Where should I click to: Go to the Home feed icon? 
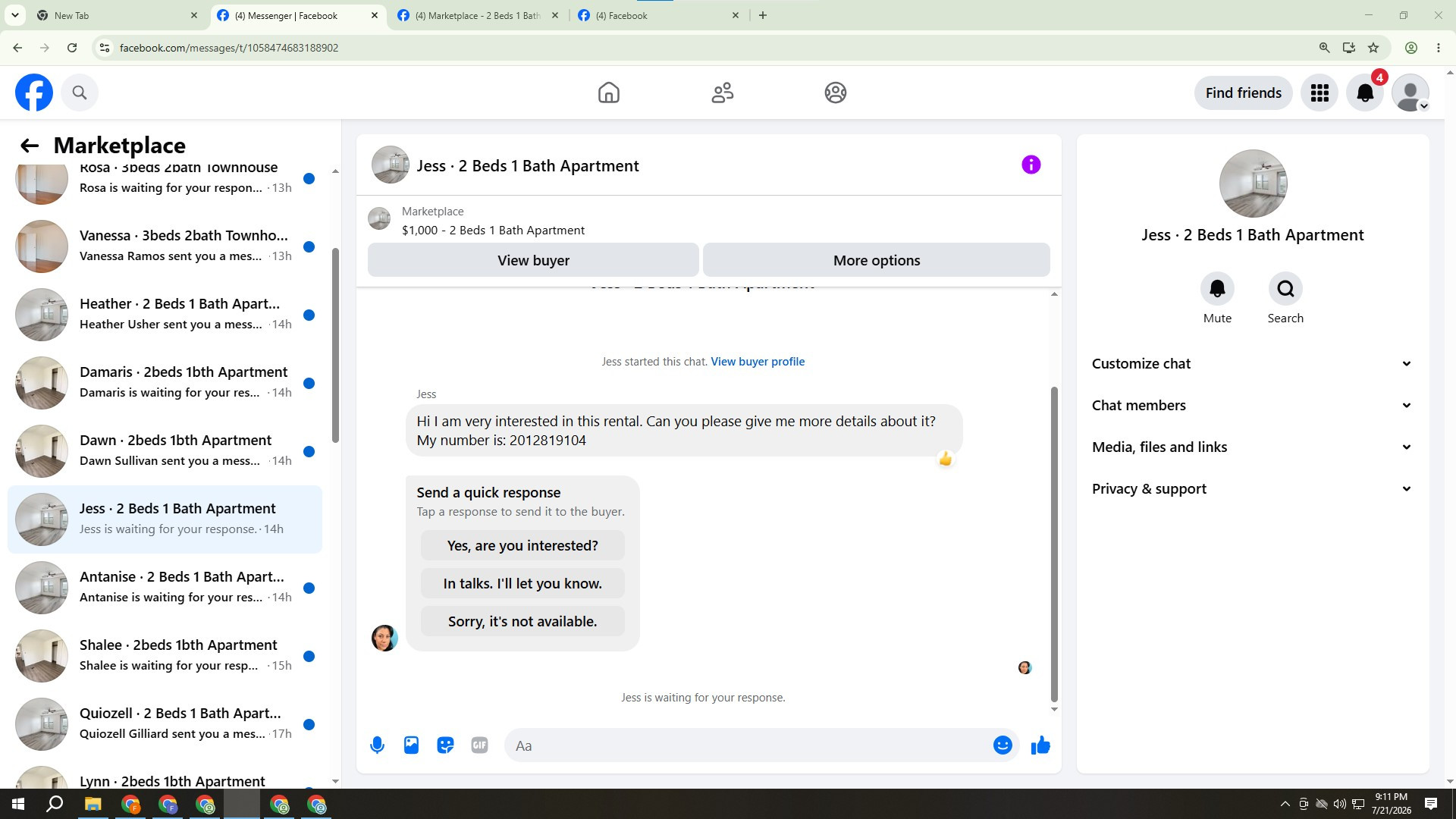point(608,93)
